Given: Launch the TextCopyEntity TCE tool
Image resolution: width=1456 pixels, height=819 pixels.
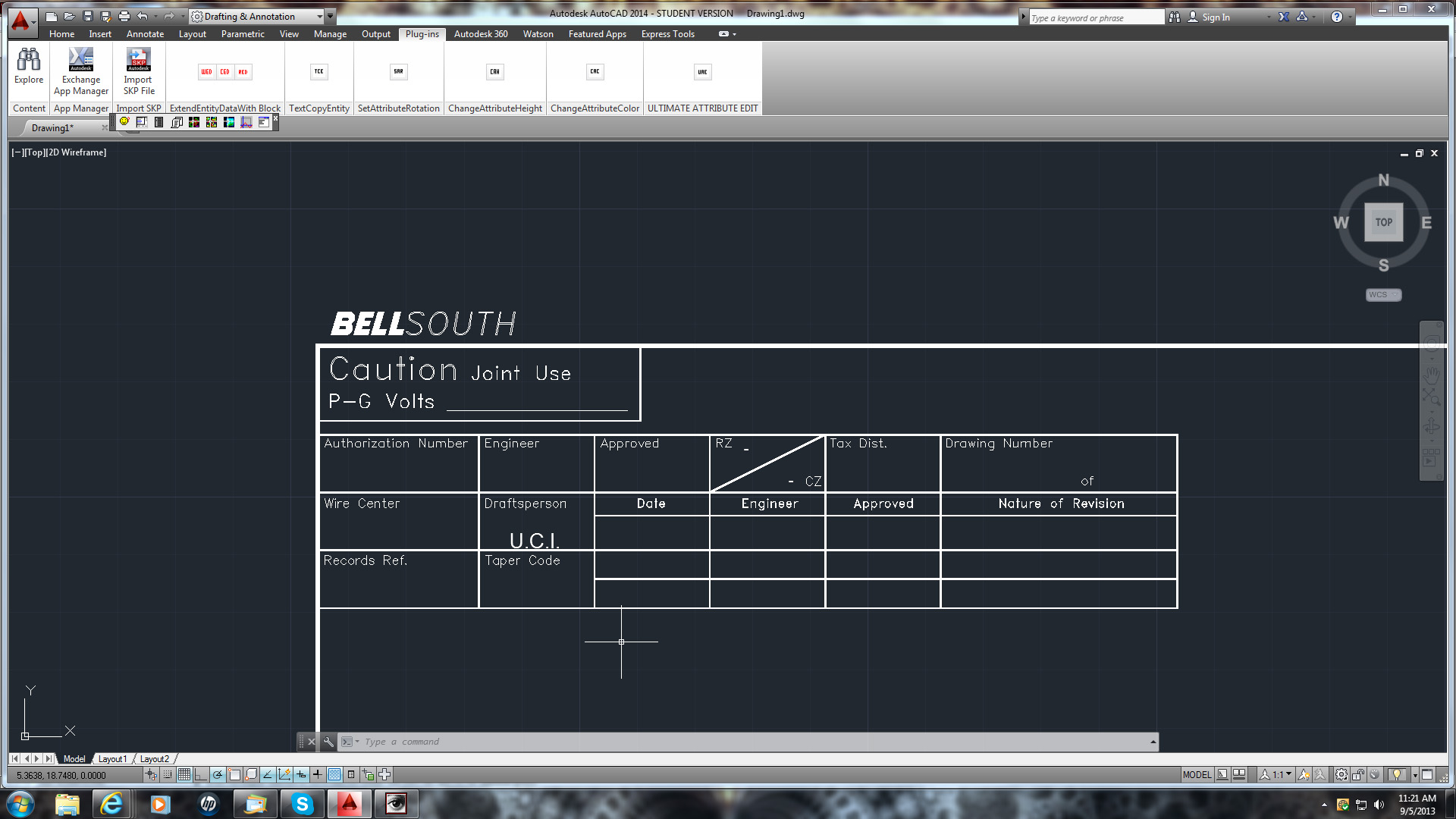Looking at the screenshot, I should (x=318, y=71).
